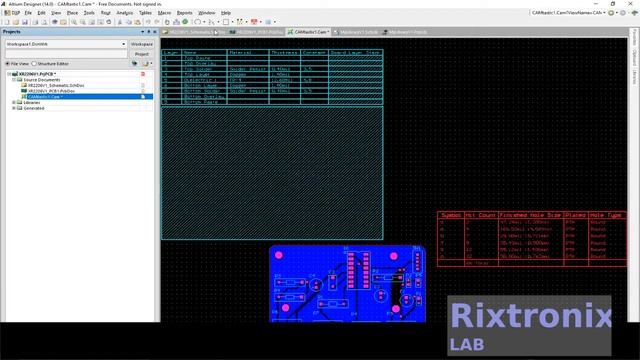The width and height of the screenshot is (640, 360).
Task: Expand the Generated folder
Action: pyautogui.click(x=14, y=108)
